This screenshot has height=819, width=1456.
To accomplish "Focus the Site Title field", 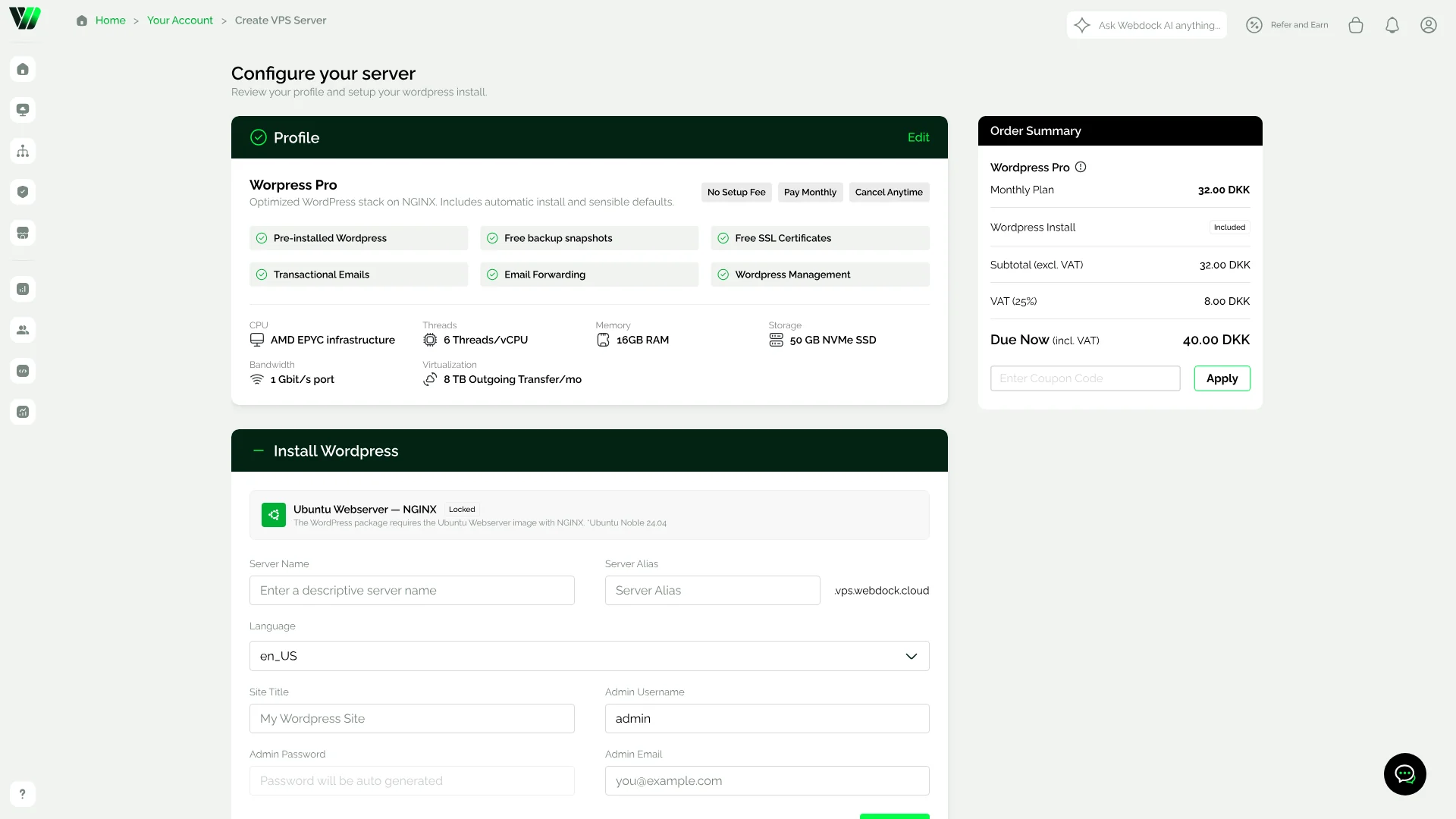I will coord(412,719).
